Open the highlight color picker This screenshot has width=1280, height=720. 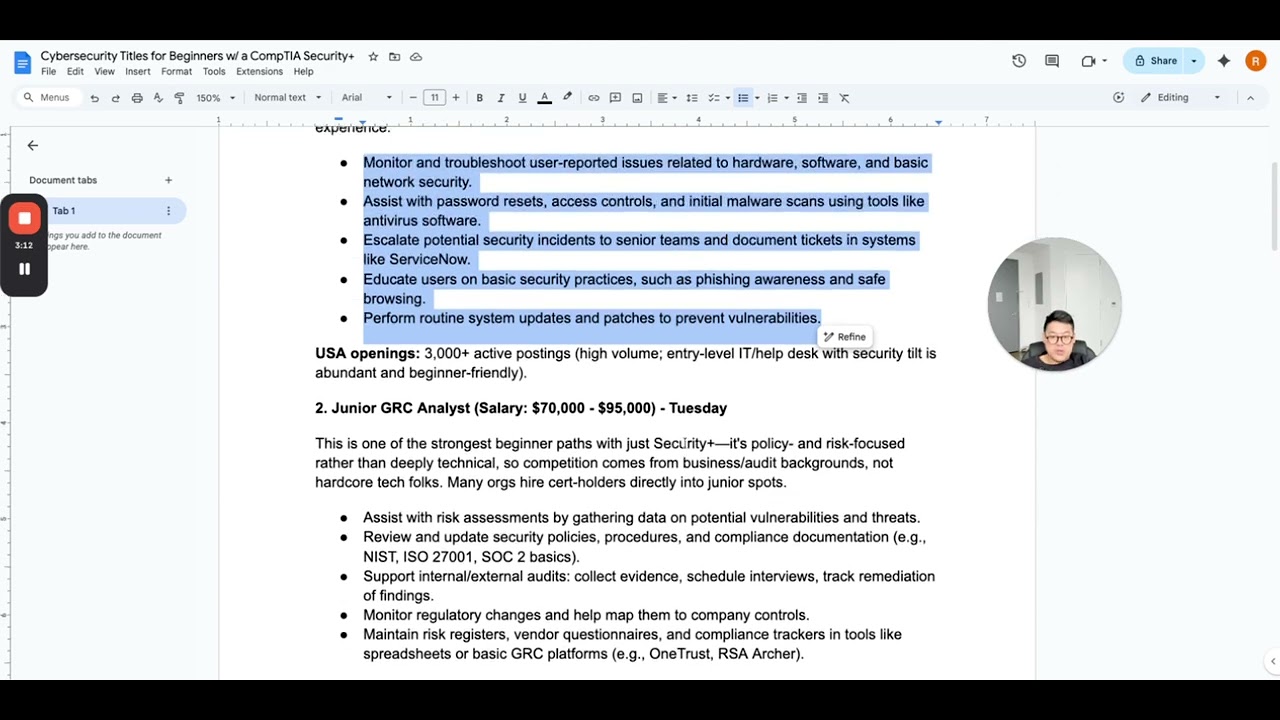coord(567,98)
